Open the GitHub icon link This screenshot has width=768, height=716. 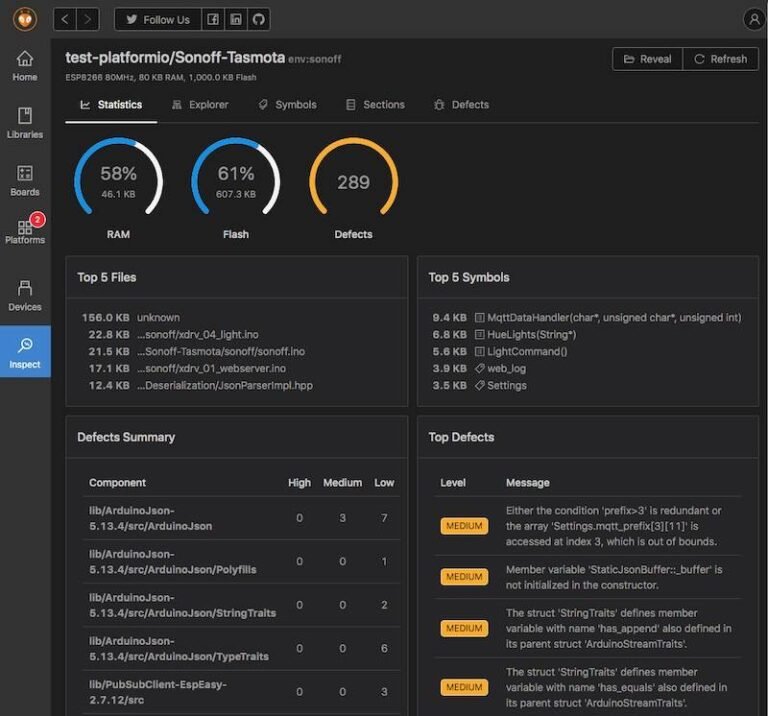(259, 20)
